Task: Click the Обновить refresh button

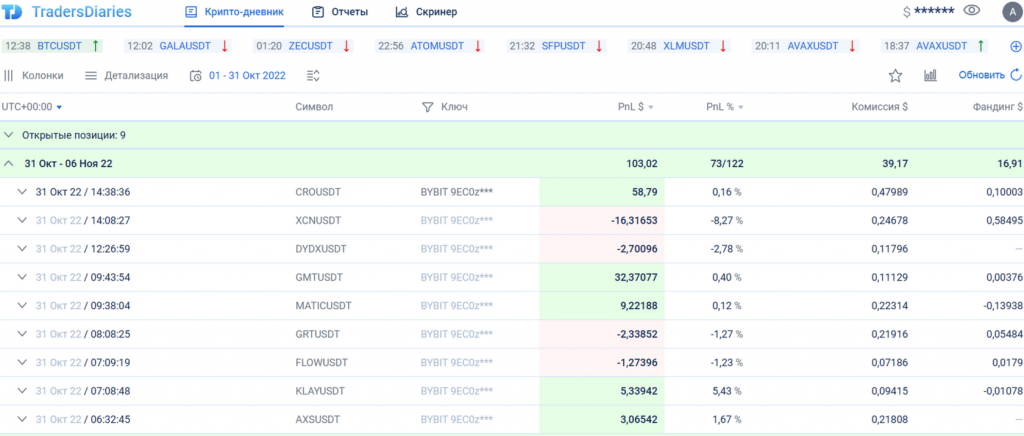Action: (988, 75)
